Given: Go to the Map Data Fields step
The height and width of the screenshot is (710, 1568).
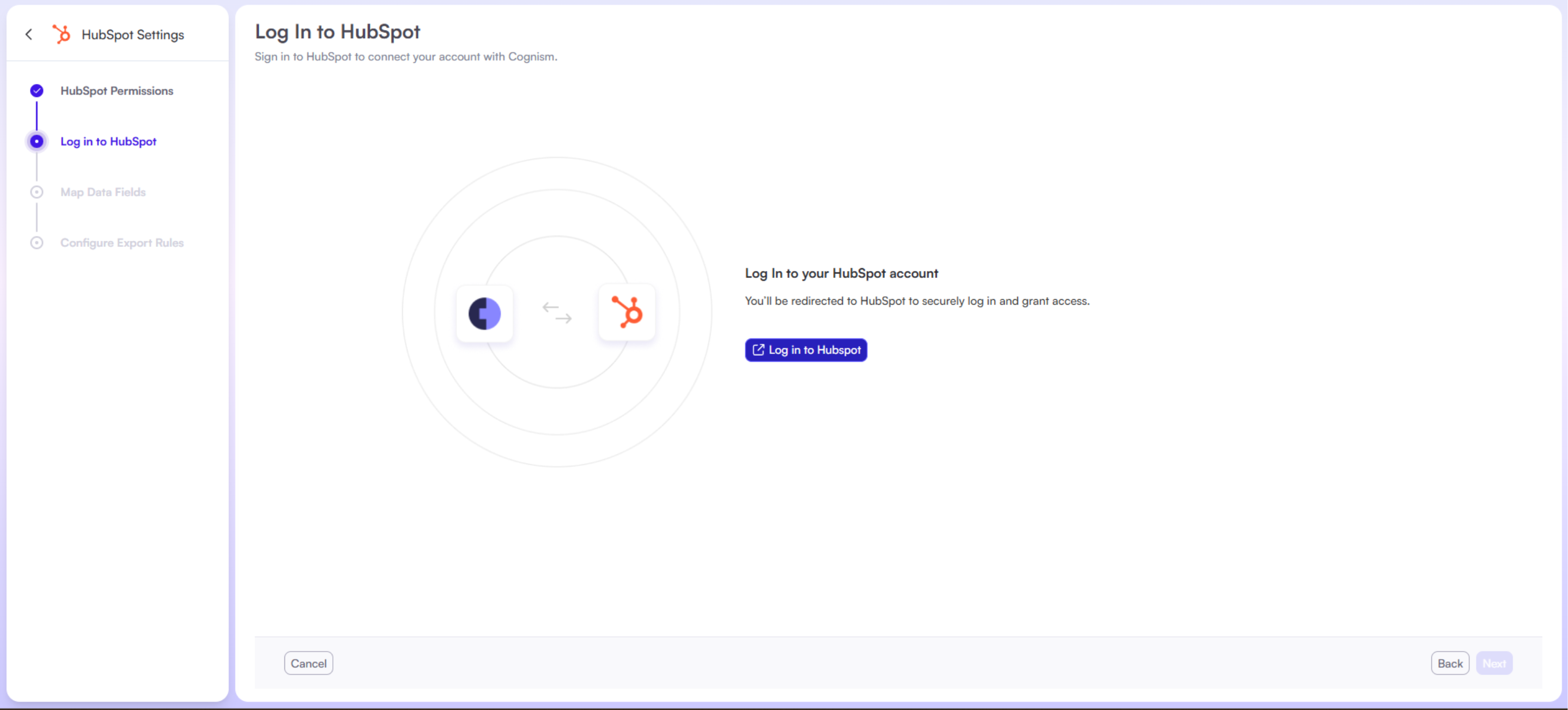Looking at the screenshot, I should click(x=103, y=192).
